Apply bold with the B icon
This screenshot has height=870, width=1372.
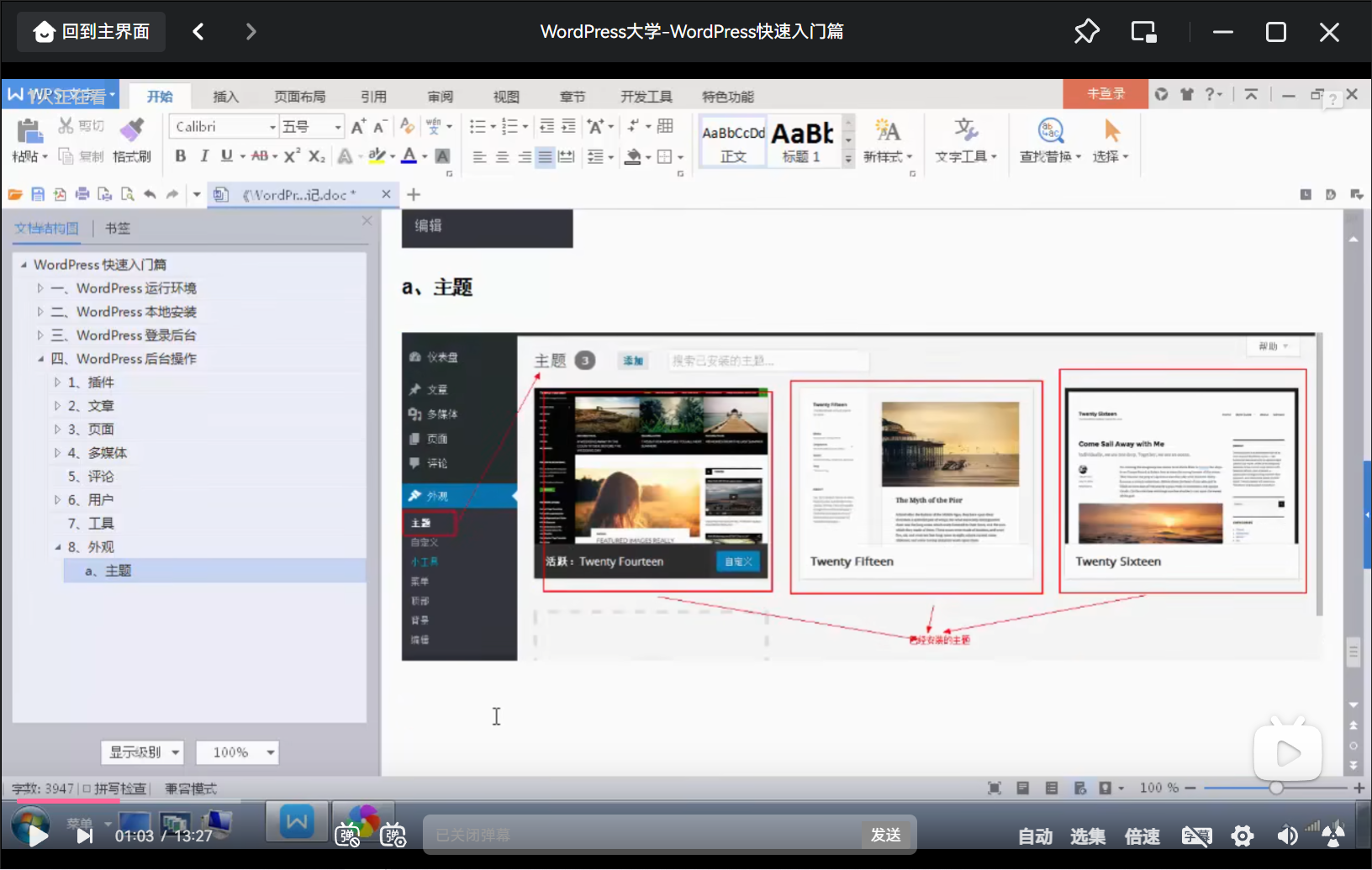180,156
